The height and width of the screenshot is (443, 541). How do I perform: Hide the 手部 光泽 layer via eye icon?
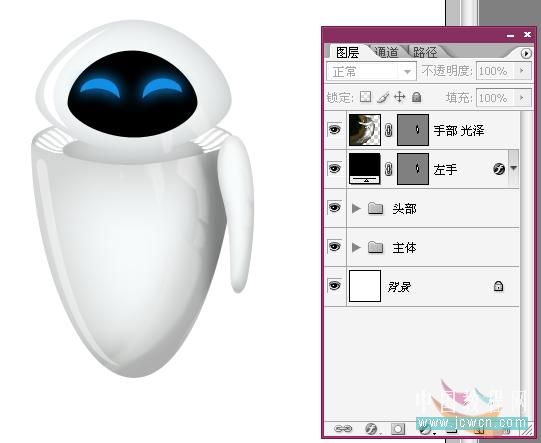(334, 130)
